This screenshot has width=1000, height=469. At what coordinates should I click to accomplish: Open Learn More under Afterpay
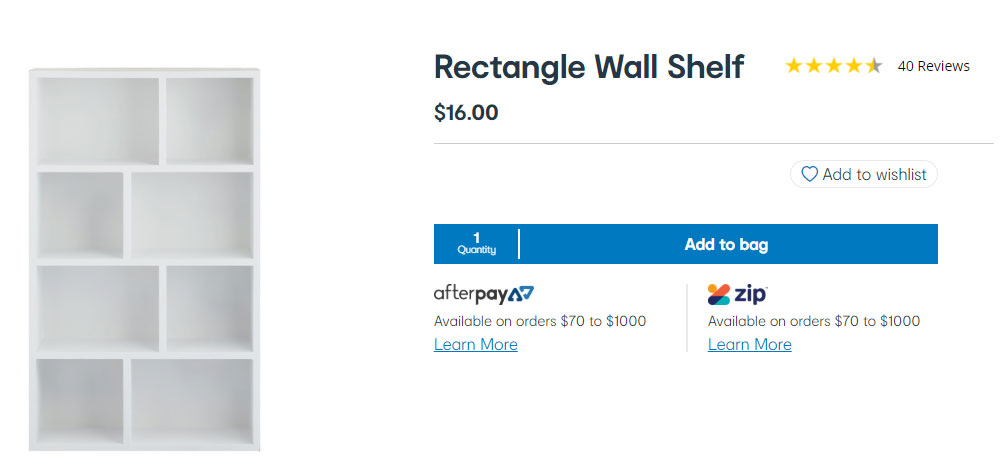(x=476, y=345)
